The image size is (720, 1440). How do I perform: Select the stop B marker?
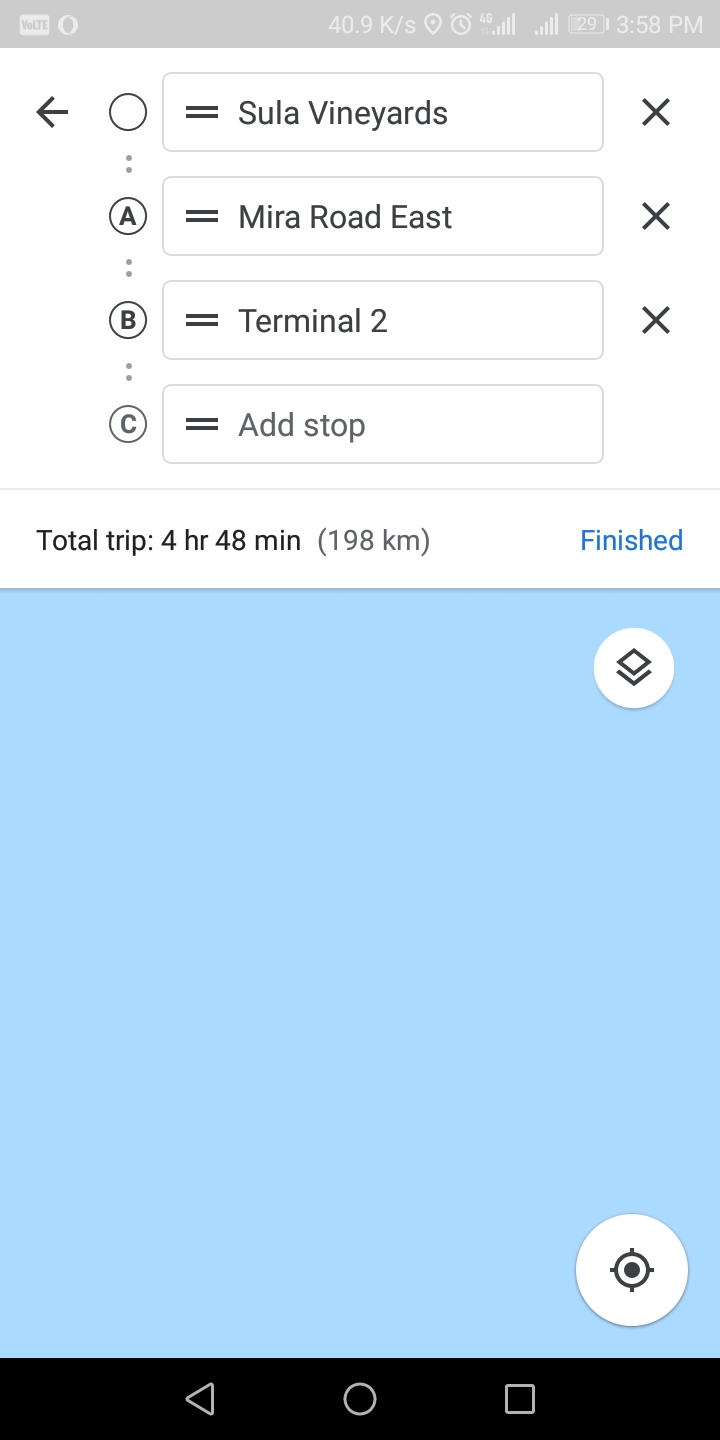tap(128, 320)
